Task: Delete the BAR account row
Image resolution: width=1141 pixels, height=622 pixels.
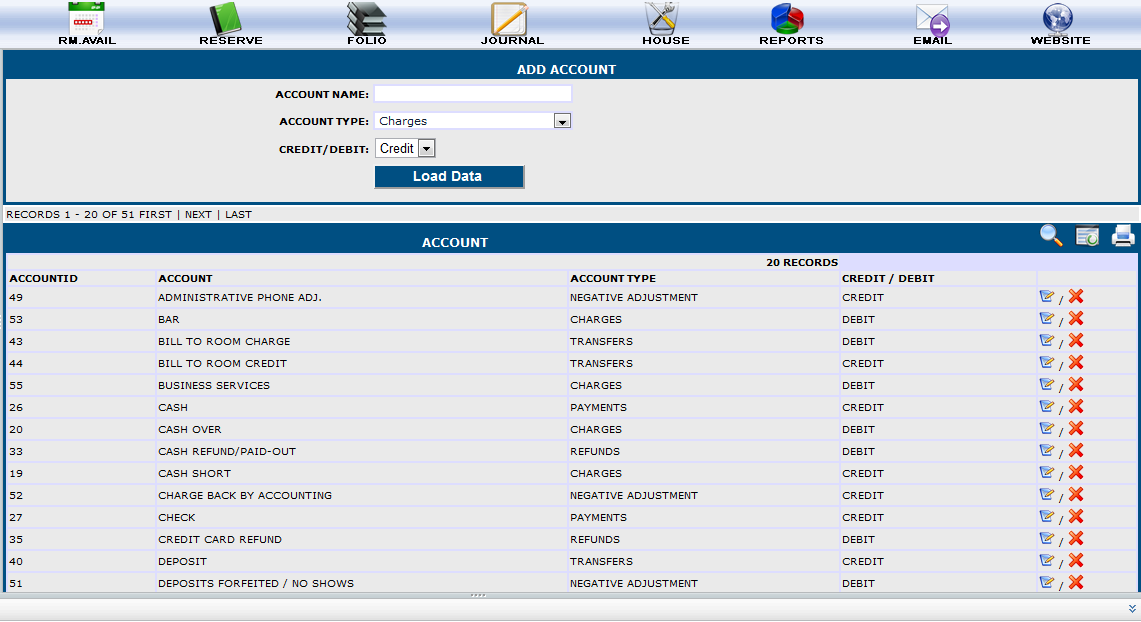Action: click(x=1076, y=318)
